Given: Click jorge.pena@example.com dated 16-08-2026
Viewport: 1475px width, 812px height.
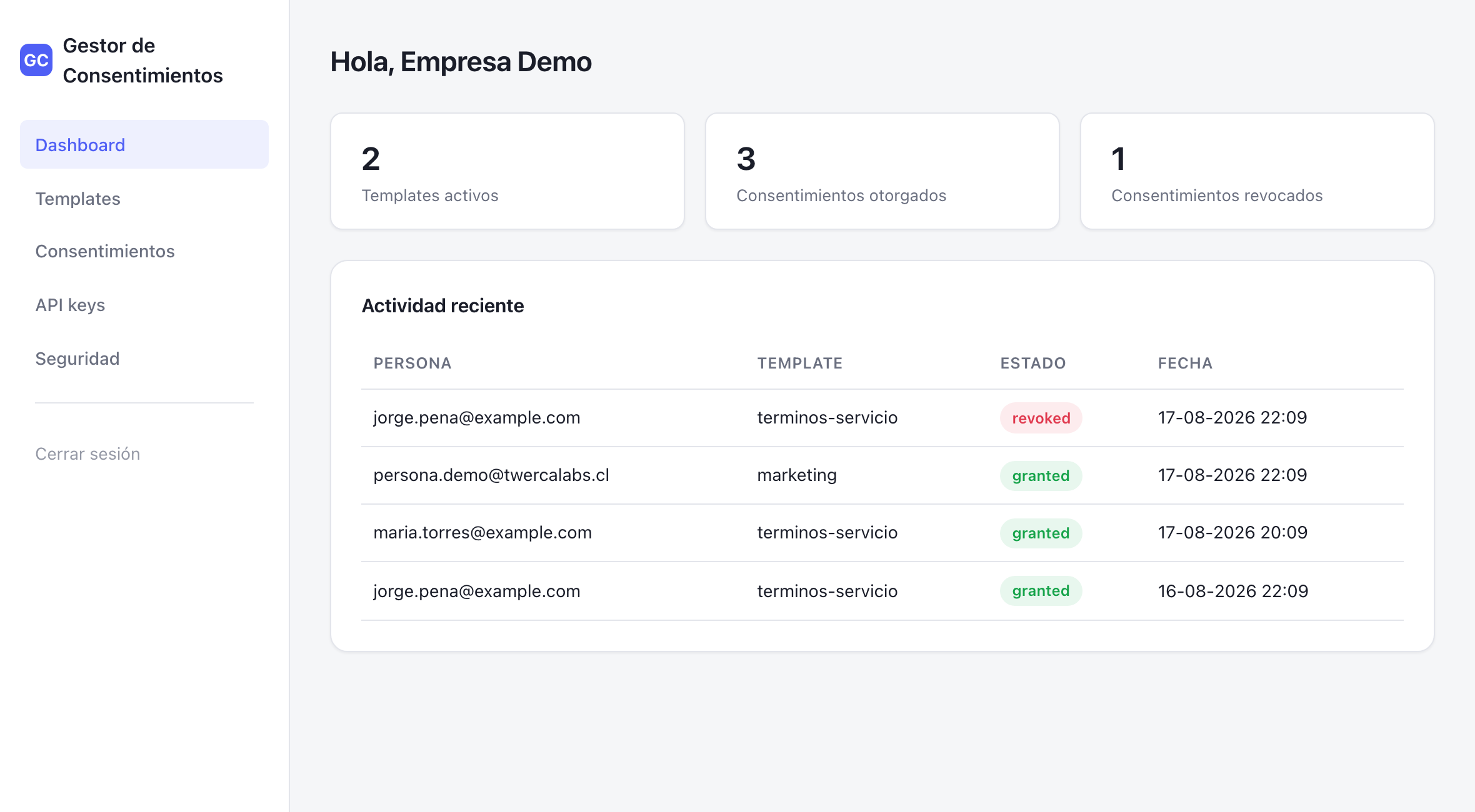Looking at the screenshot, I should (477, 591).
